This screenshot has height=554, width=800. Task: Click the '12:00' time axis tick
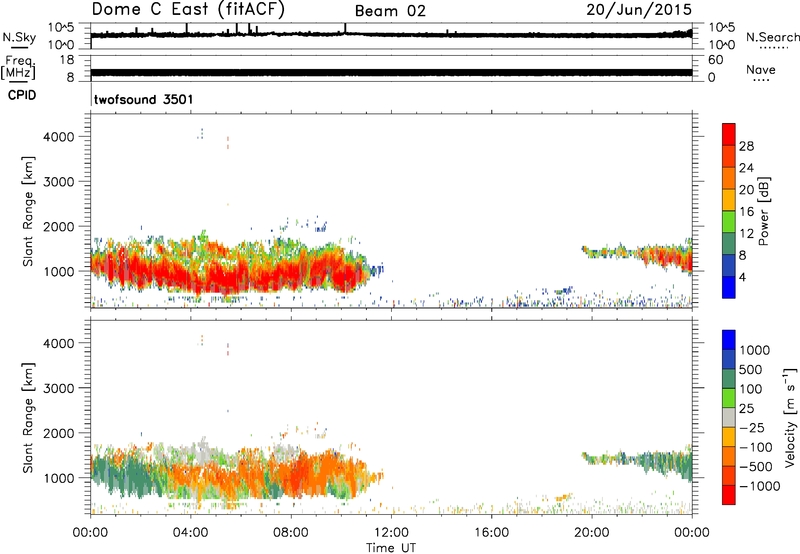[x=391, y=533]
